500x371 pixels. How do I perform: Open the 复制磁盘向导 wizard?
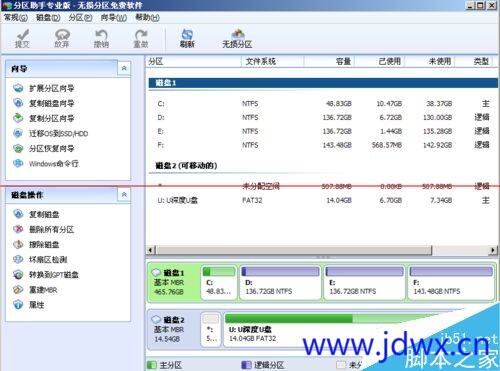tap(44, 103)
